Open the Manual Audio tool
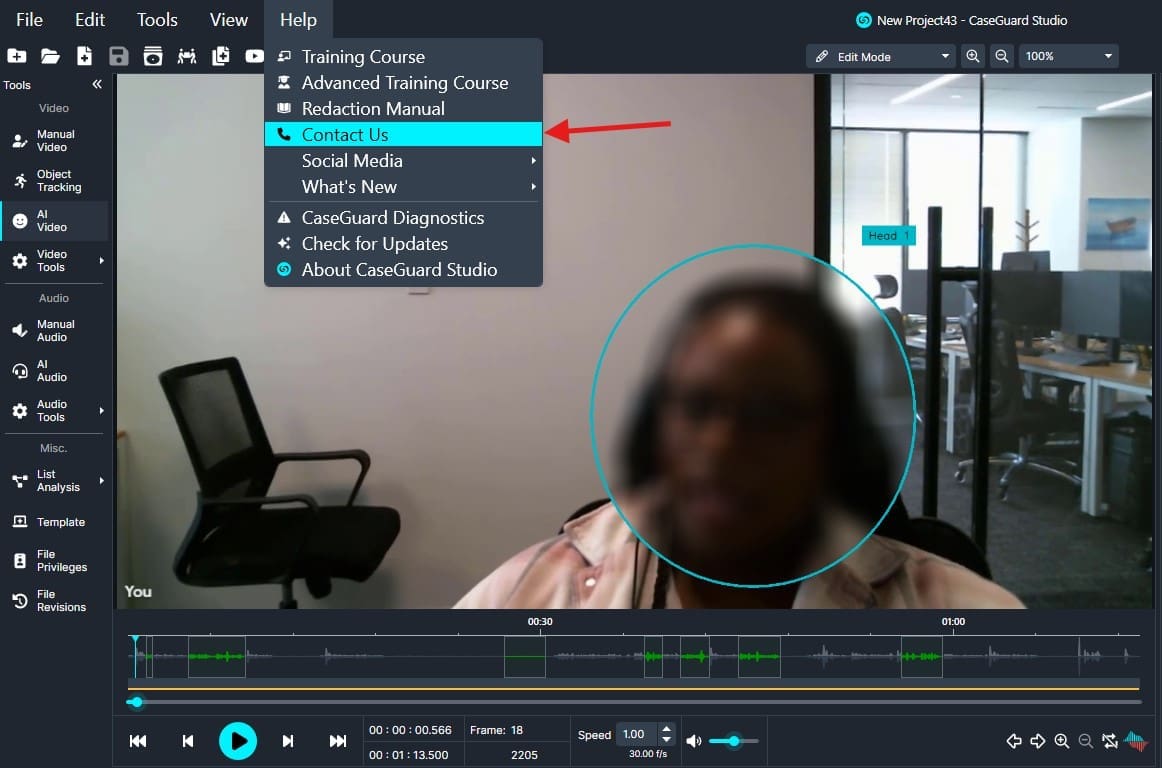The image size is (1162, 768). tap(55, 331)
